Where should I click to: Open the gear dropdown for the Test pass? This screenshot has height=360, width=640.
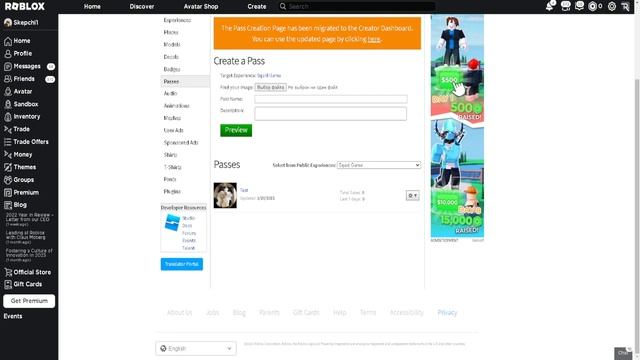coord(412,196)
